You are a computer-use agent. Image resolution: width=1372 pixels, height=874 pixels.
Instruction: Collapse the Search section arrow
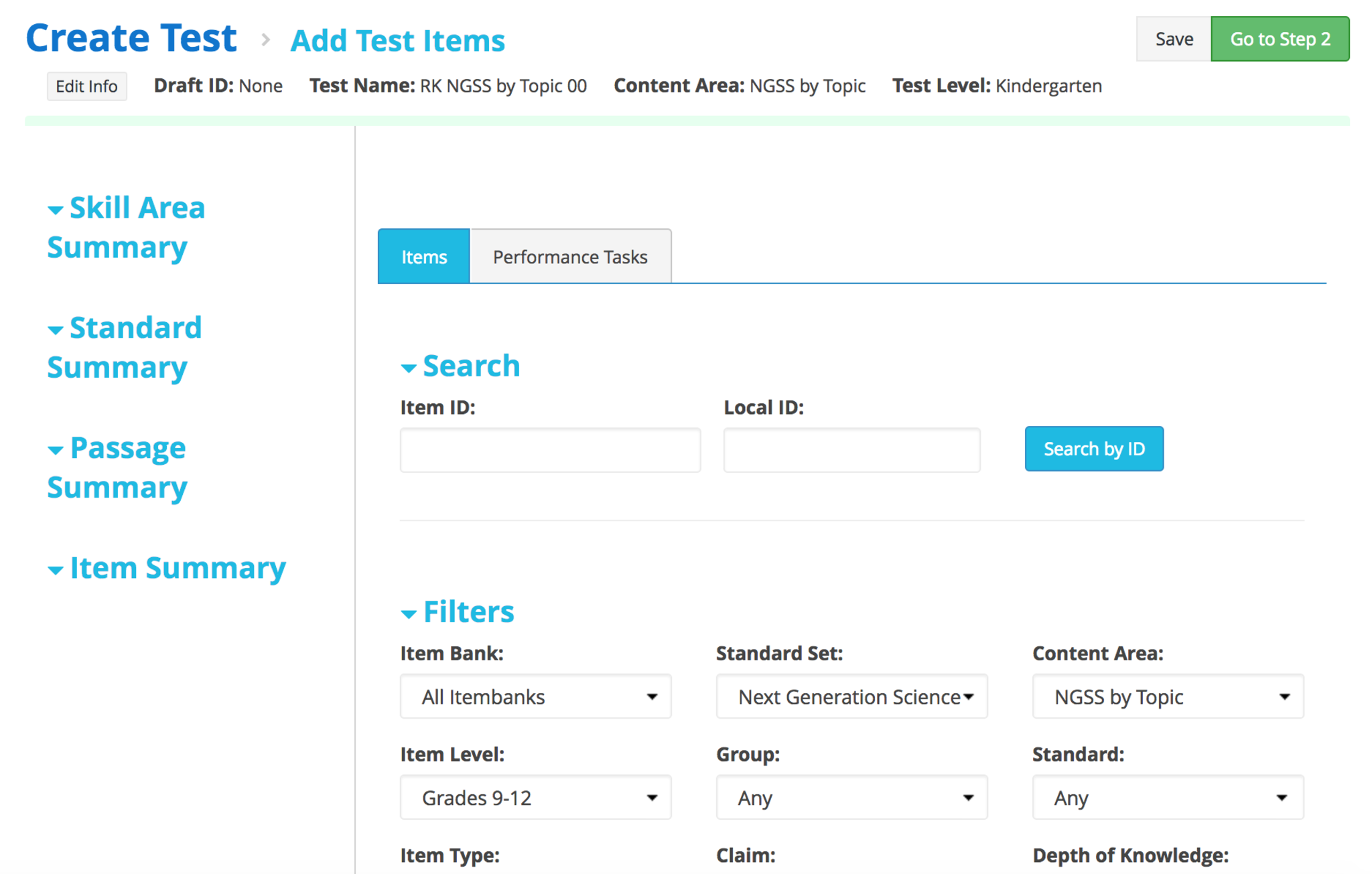click(408, 368)
